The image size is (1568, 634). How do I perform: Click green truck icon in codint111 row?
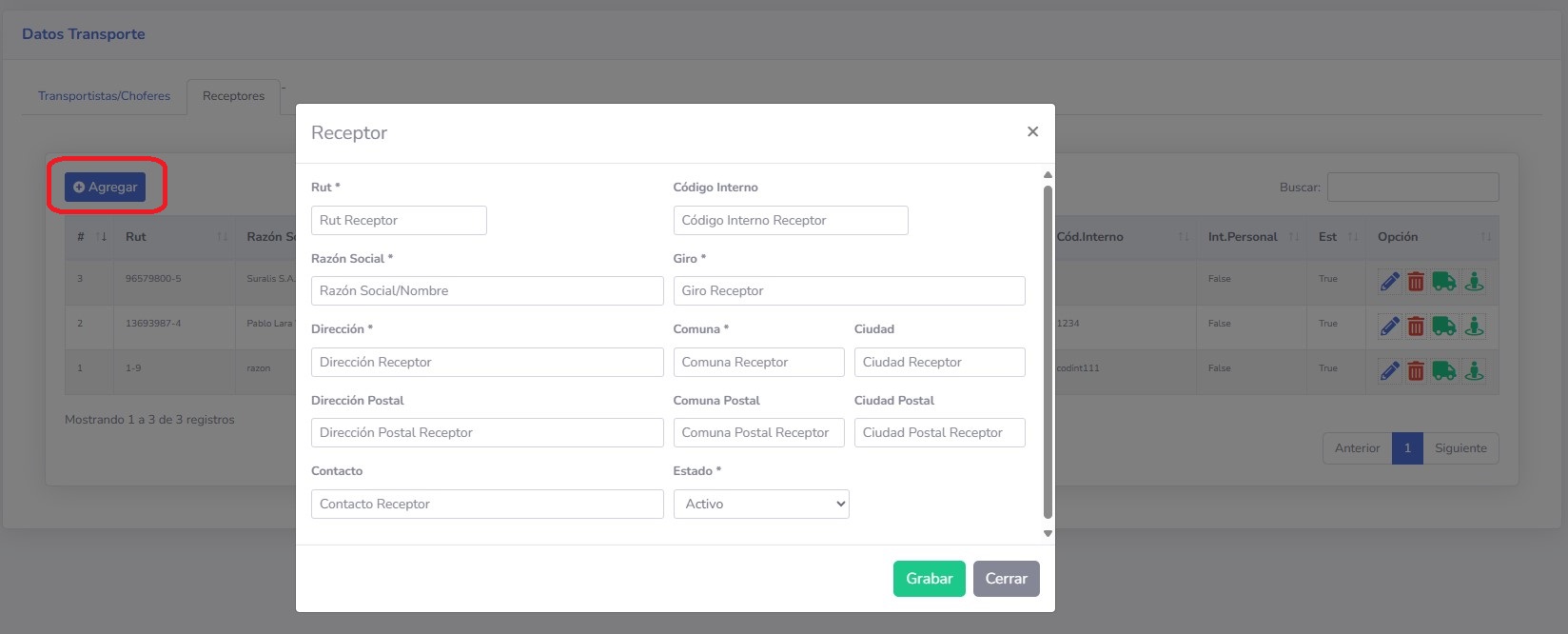[1444, 370]
